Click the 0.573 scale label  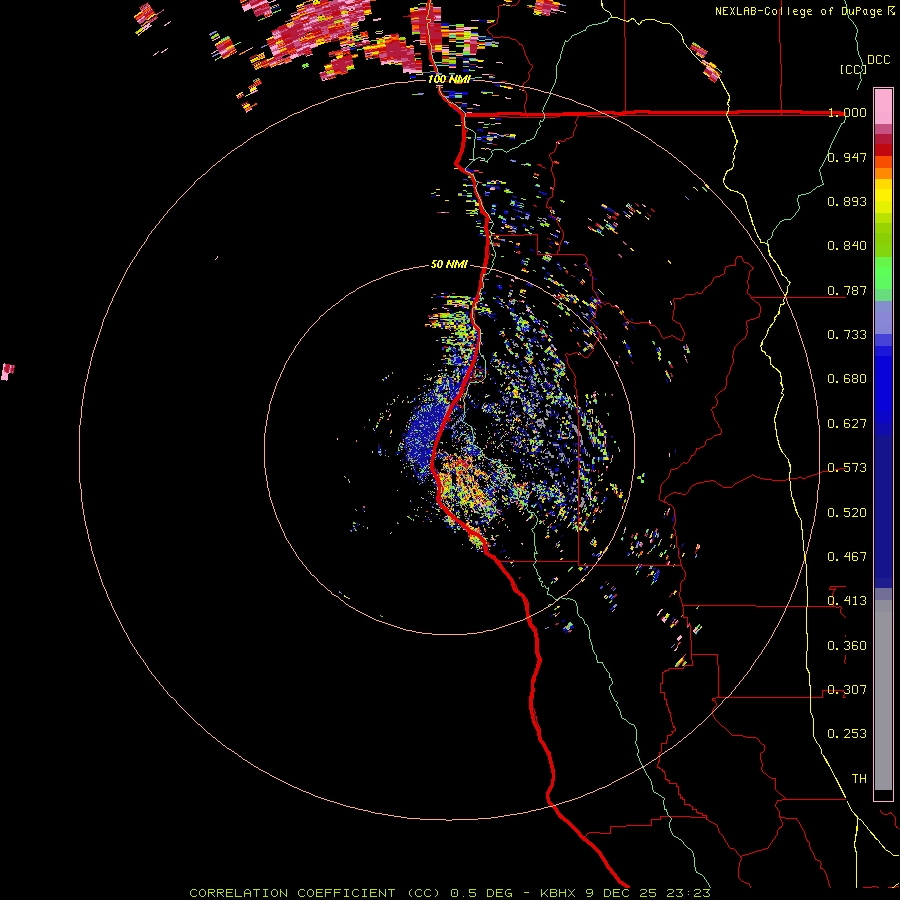coord(847,468)
